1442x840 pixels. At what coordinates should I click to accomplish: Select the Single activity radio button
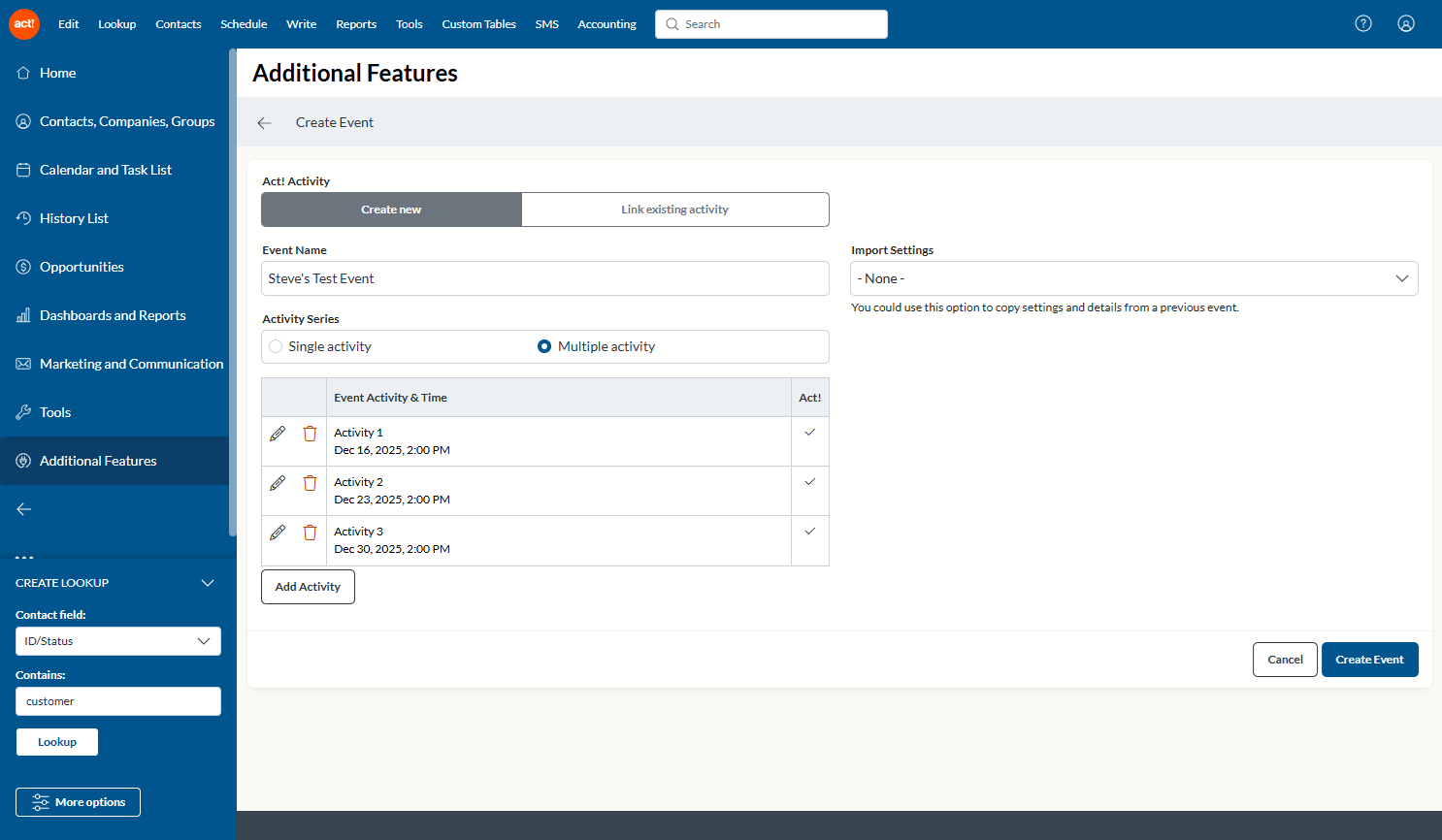tap(276, 346)
